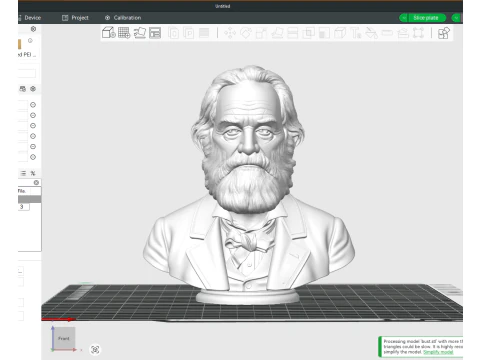This screenshot has width=480, height=360.
Task: Select the Move gizmo tool
Action: point(230,33)
